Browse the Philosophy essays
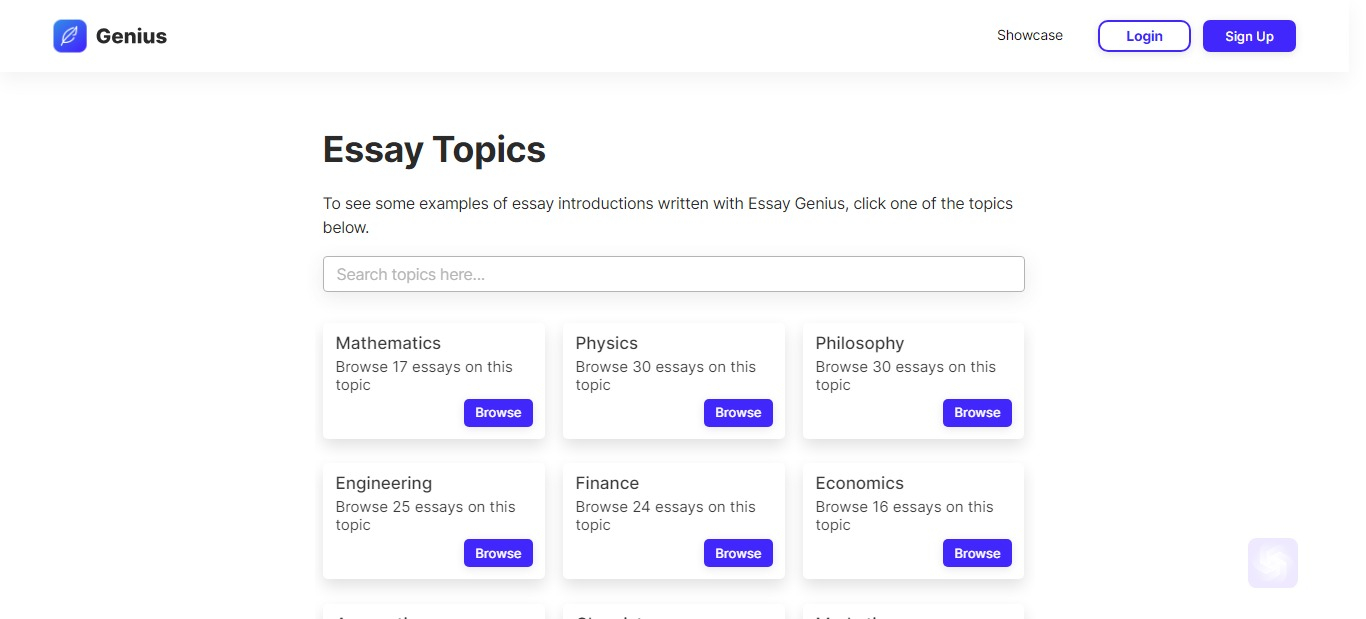The width and height of the screenshot is (1366, 619). coord(977,413)
